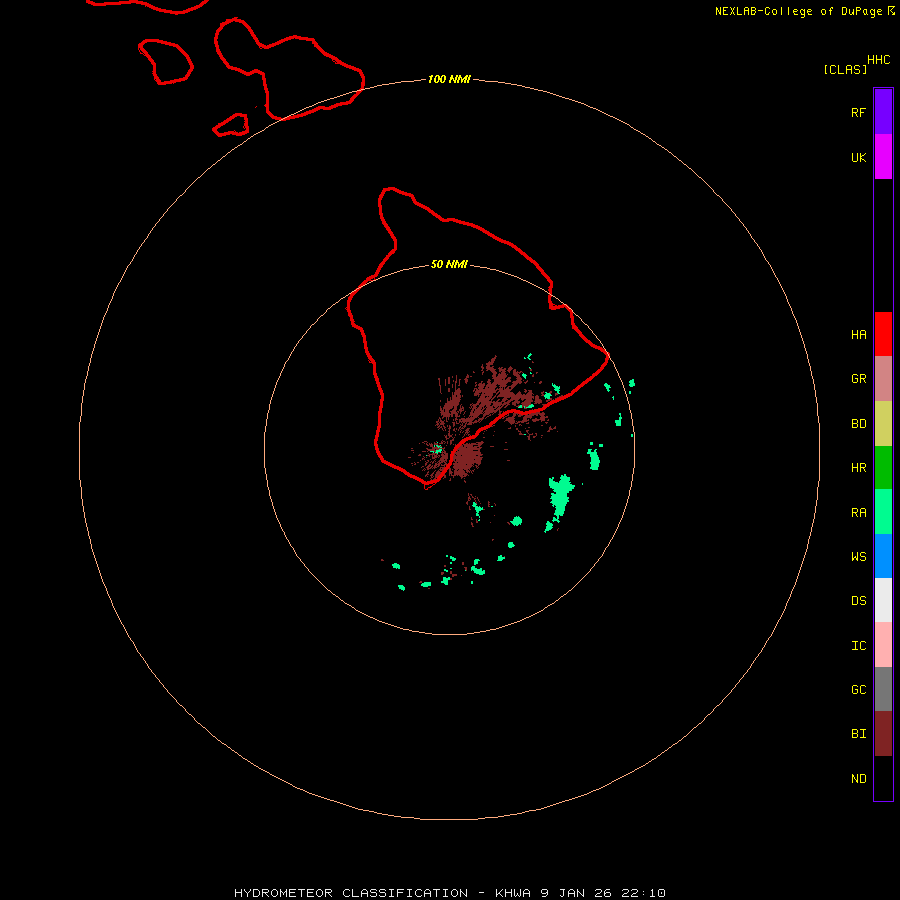
Task: Click the GC legend label
Action: (x=858, y=690)
